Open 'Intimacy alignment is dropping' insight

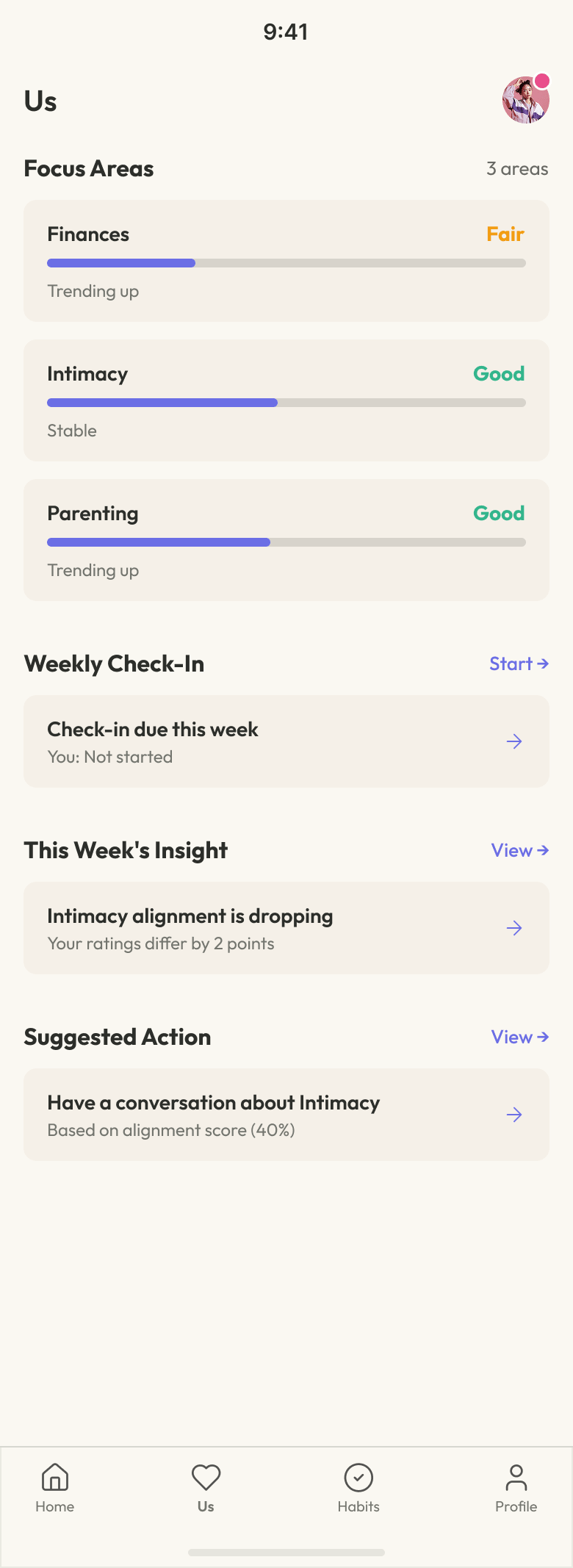click(x=190, y=916)
